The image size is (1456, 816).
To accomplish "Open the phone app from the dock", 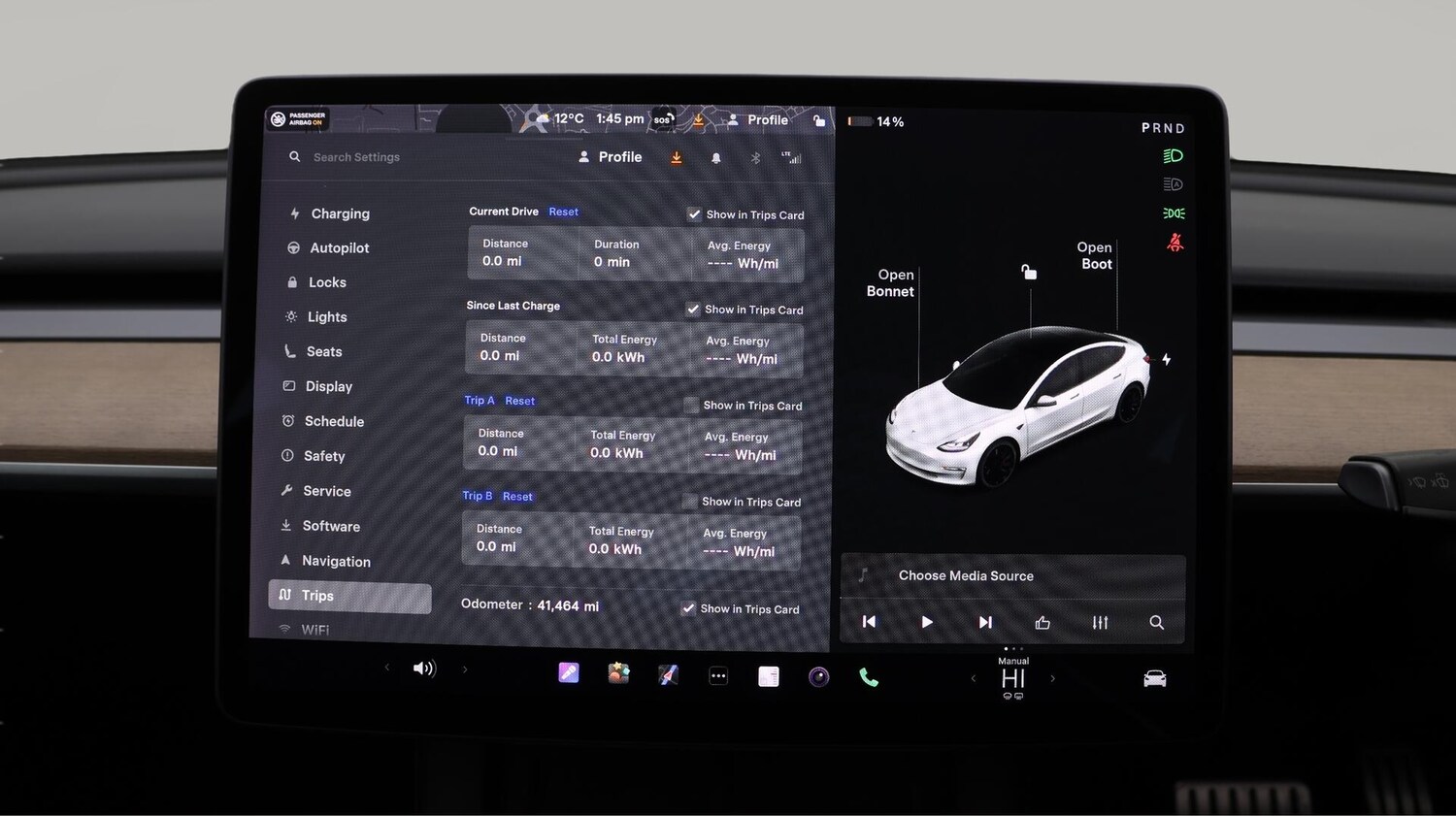I will [868, 676].
